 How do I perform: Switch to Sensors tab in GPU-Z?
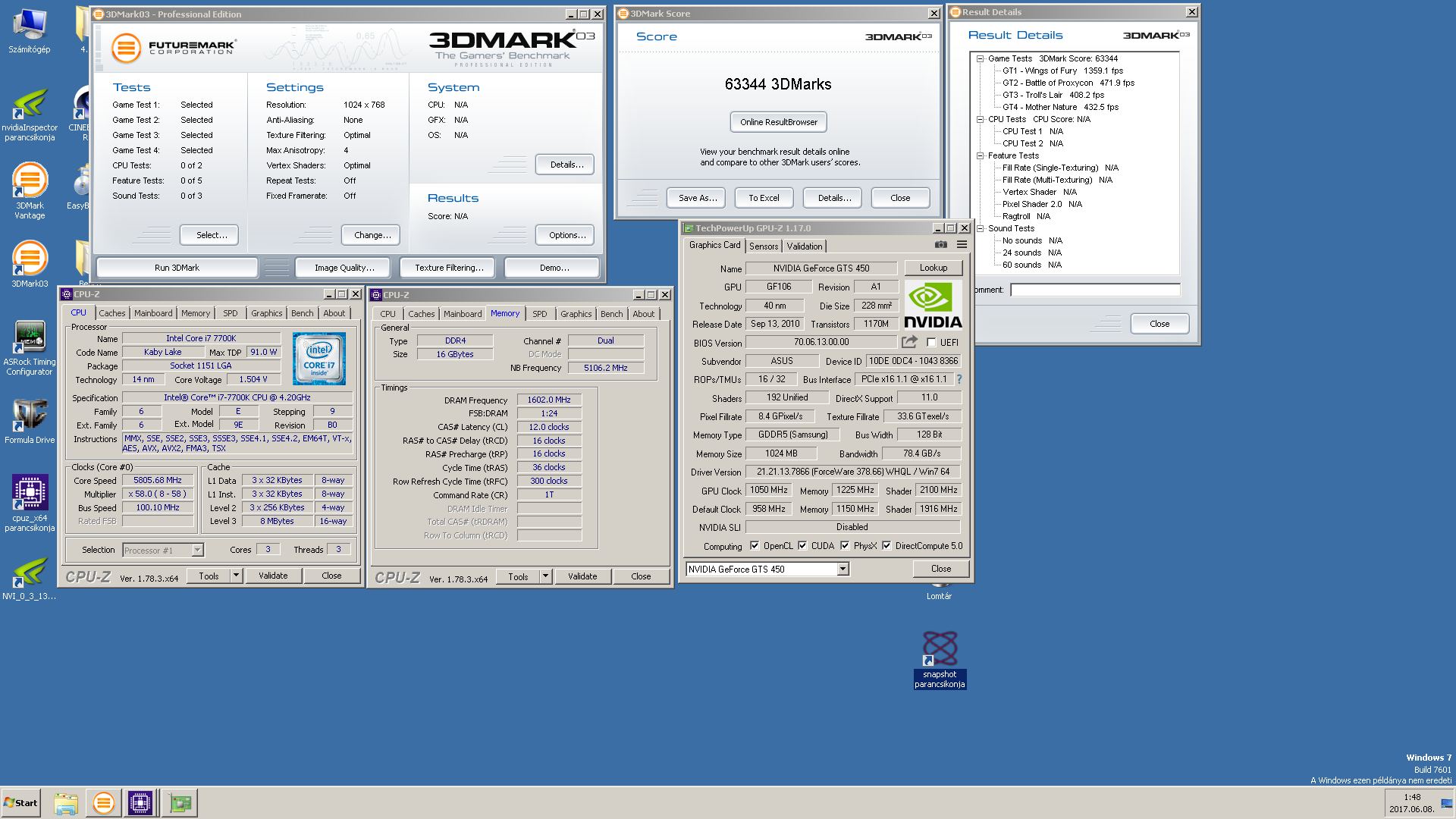pos(764,246)
